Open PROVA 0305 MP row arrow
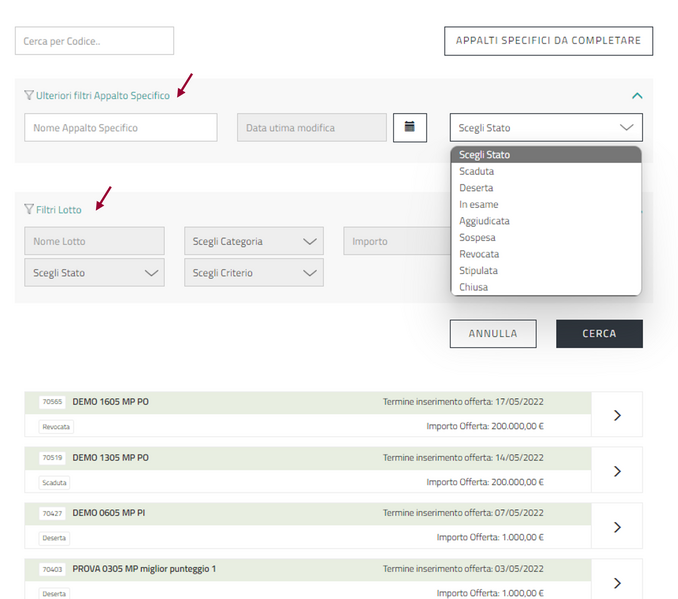 (616, 582)
